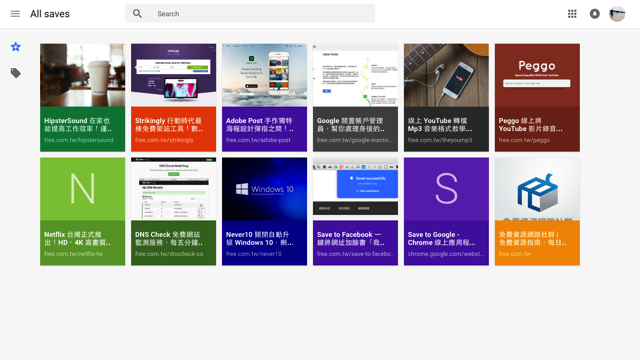
Task: Click the free.com.tw/peggo URL
Action: click(x=524, y=140)
